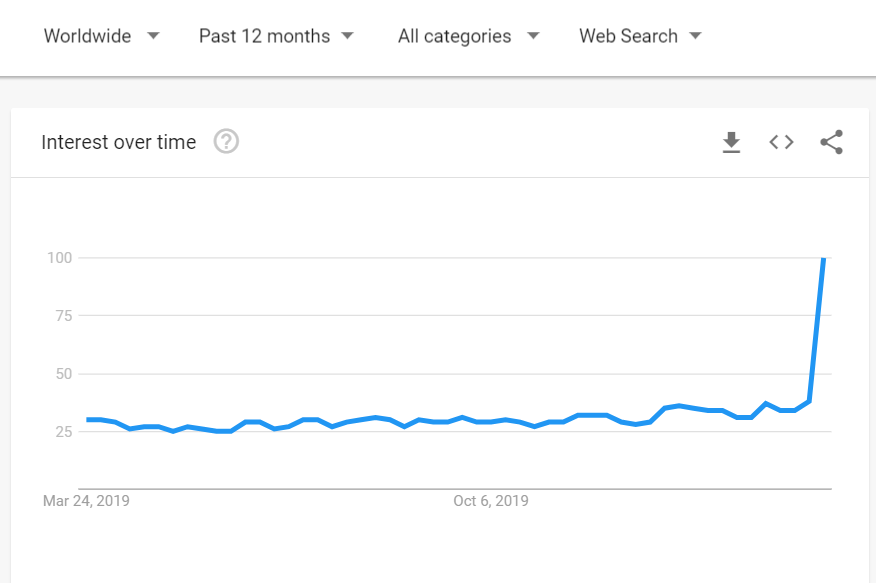
Task: Click the 25 y-axis label
Action: (x=63, y=432)
